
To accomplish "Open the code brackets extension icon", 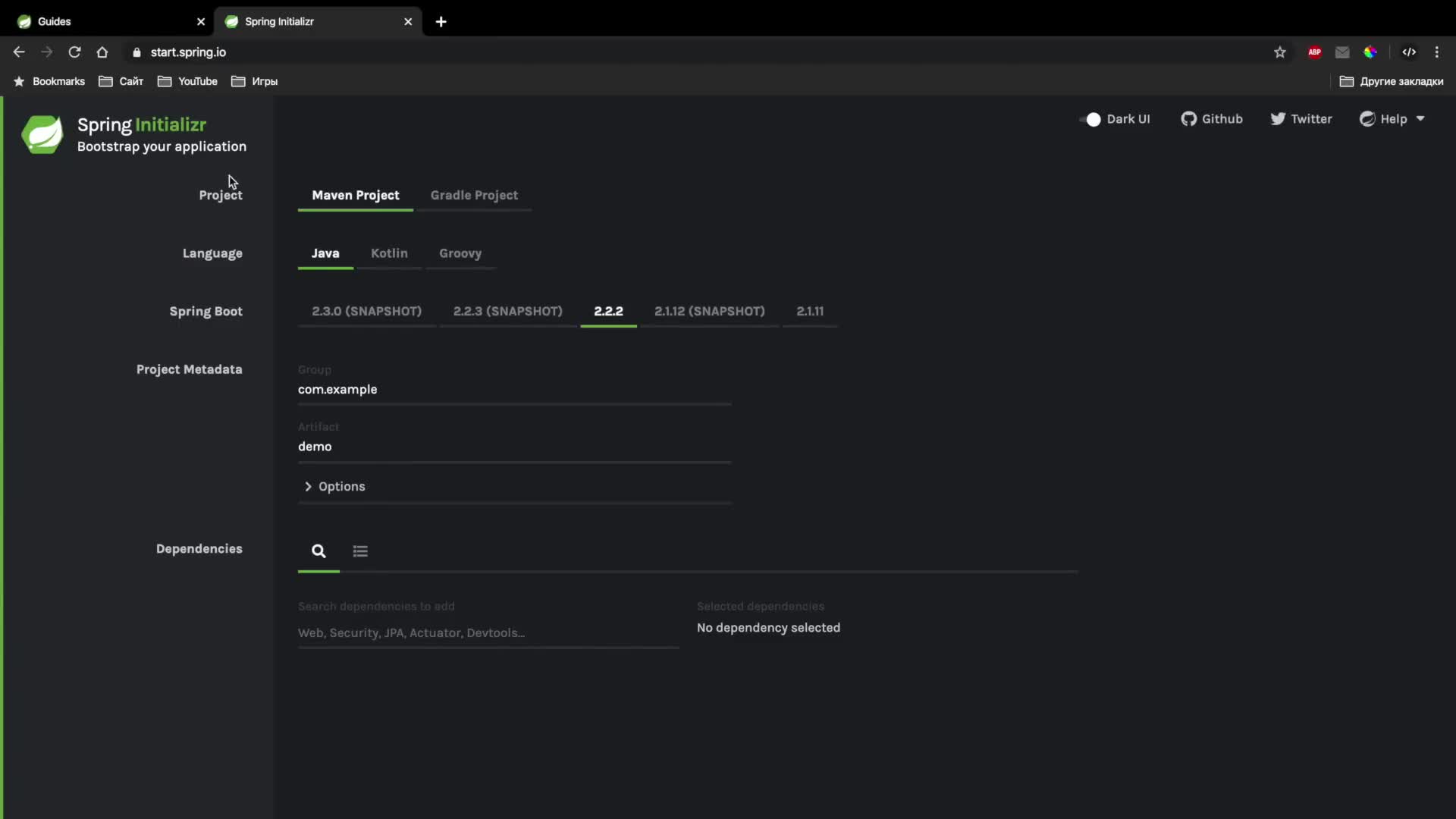I will 1409,52.
